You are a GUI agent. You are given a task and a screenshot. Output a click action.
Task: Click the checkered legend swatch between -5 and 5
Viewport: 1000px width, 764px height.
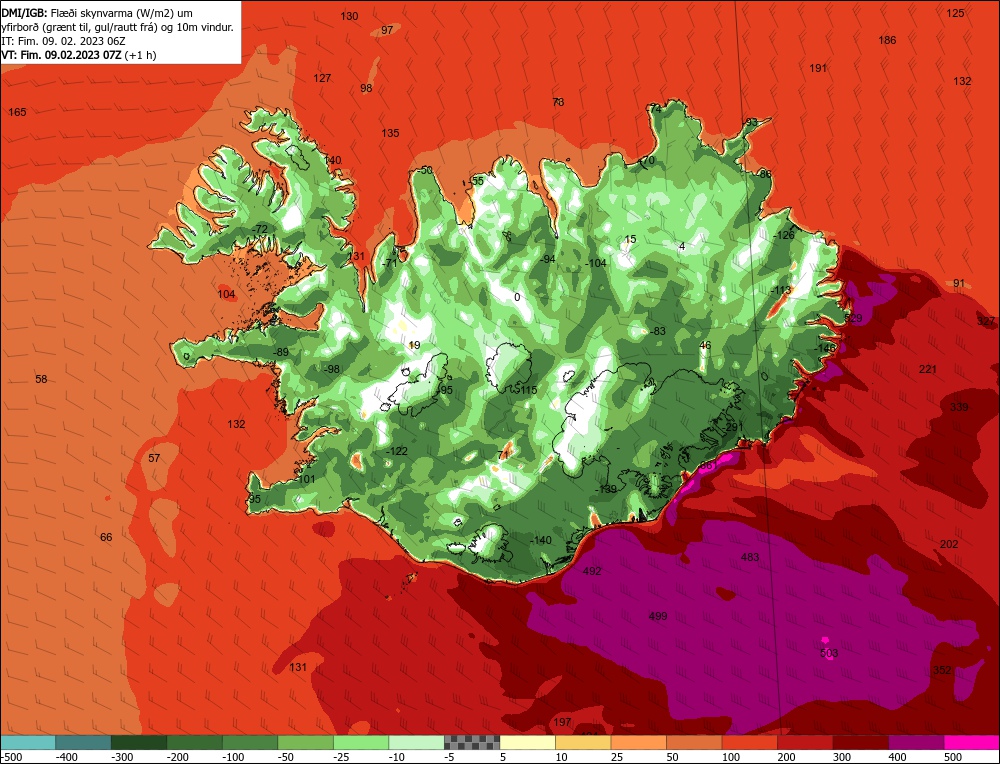[472, 742]
